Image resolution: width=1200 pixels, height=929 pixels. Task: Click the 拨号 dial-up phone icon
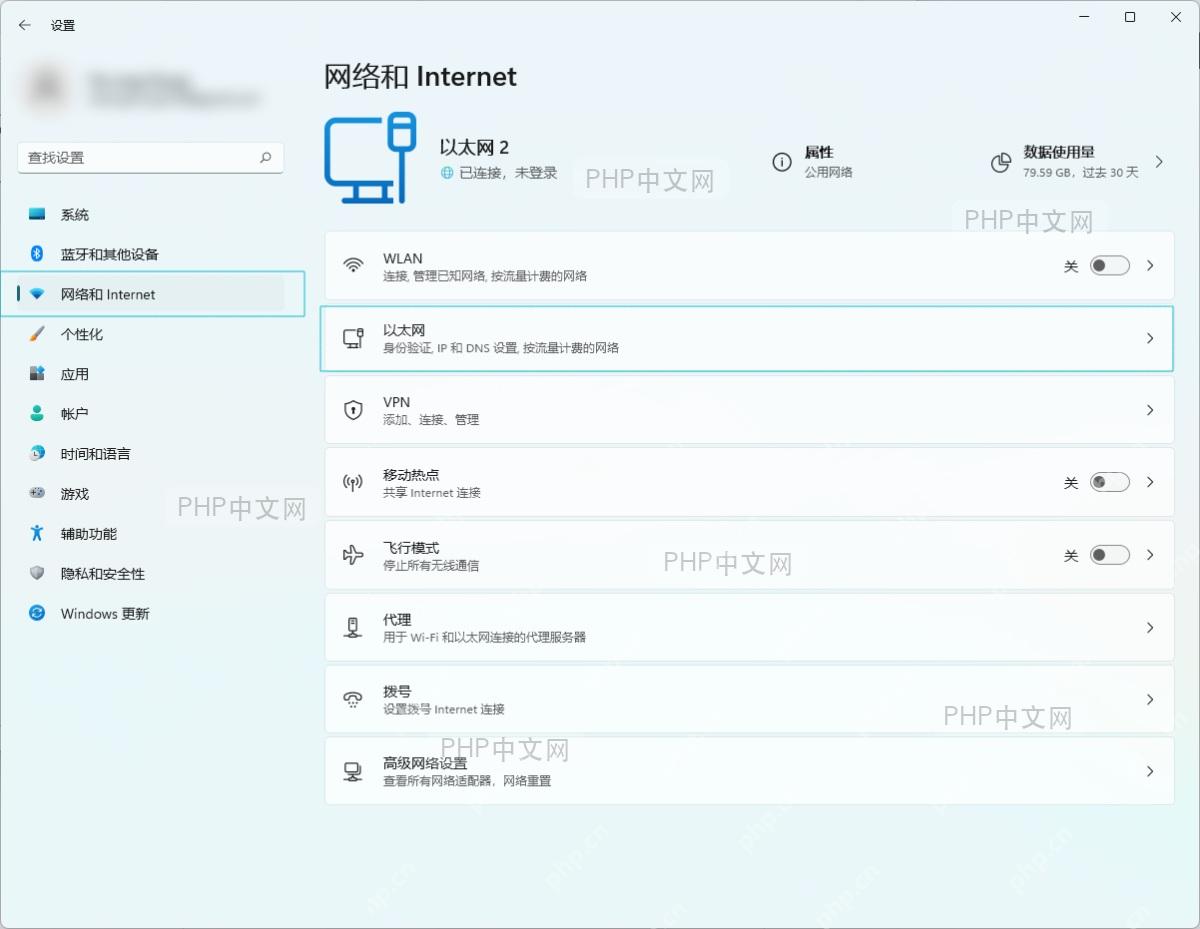[353, 699]
